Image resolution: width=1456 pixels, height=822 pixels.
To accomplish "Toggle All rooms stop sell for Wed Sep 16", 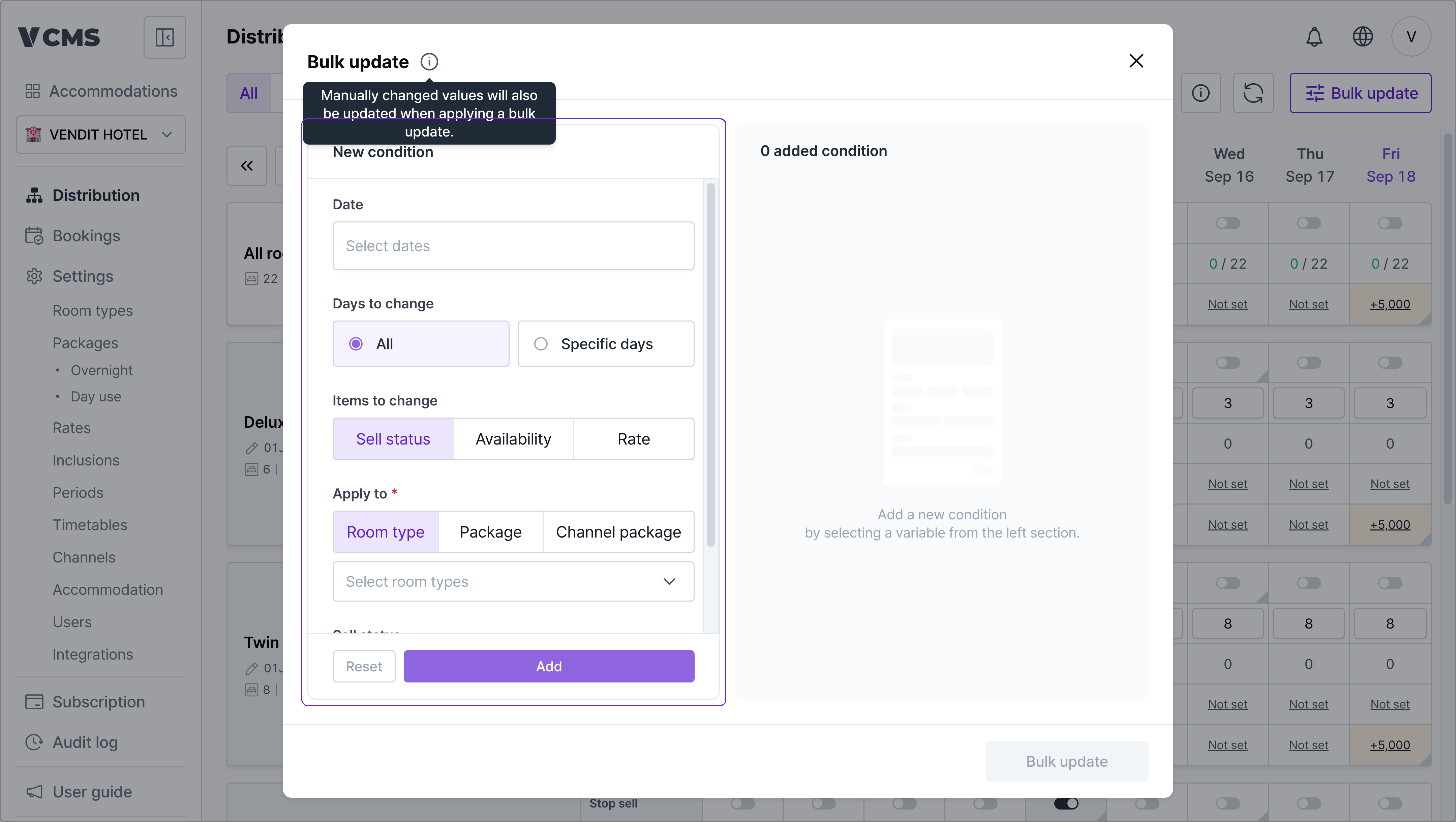I will tap(1228, 223).
